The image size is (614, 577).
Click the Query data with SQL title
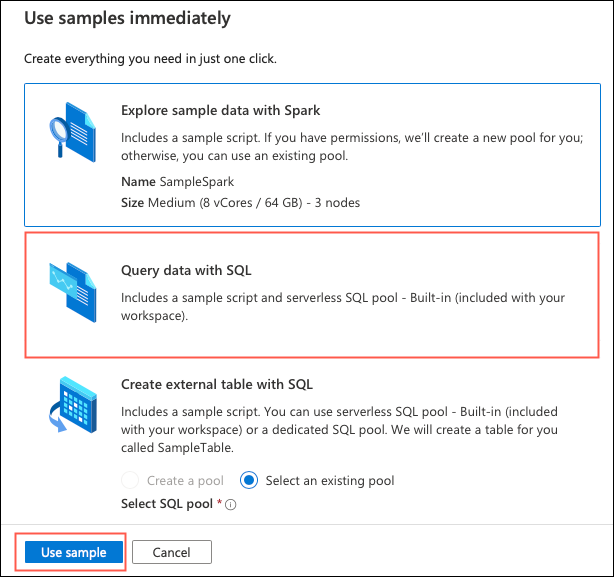[186, 270]
